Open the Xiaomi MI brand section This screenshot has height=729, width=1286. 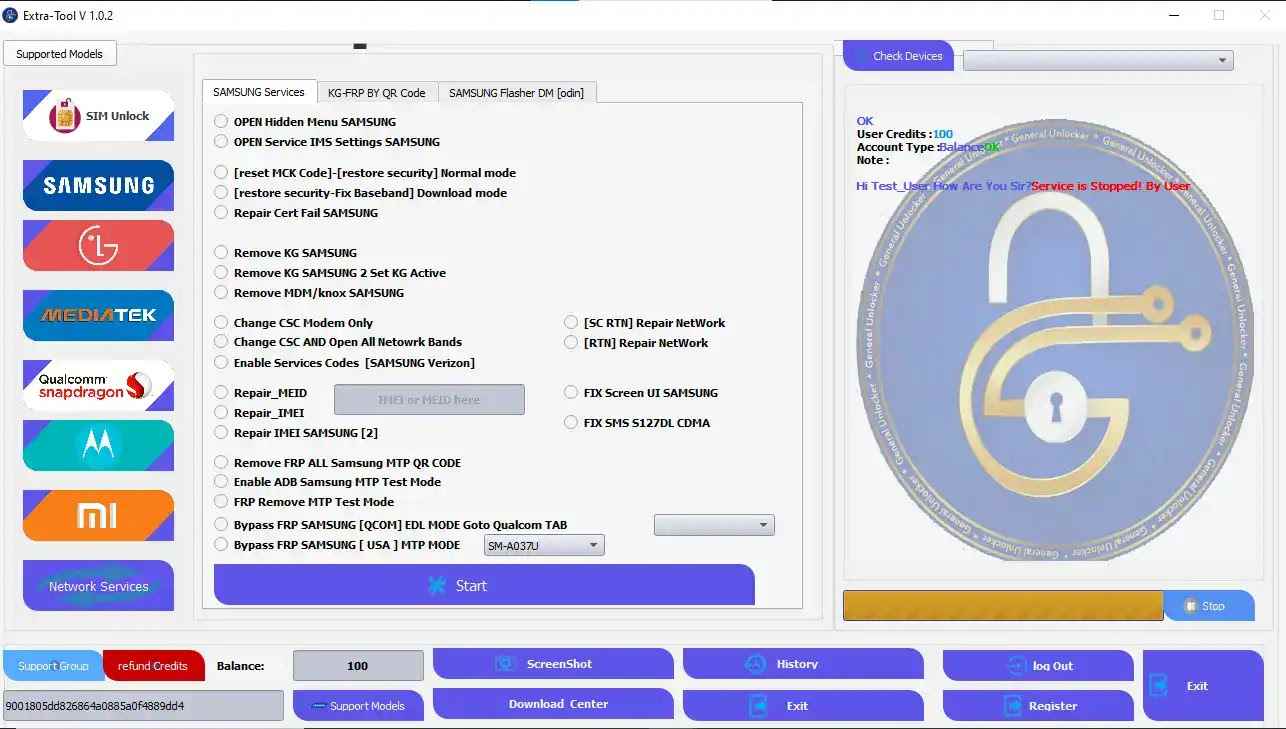coord(98,515)
